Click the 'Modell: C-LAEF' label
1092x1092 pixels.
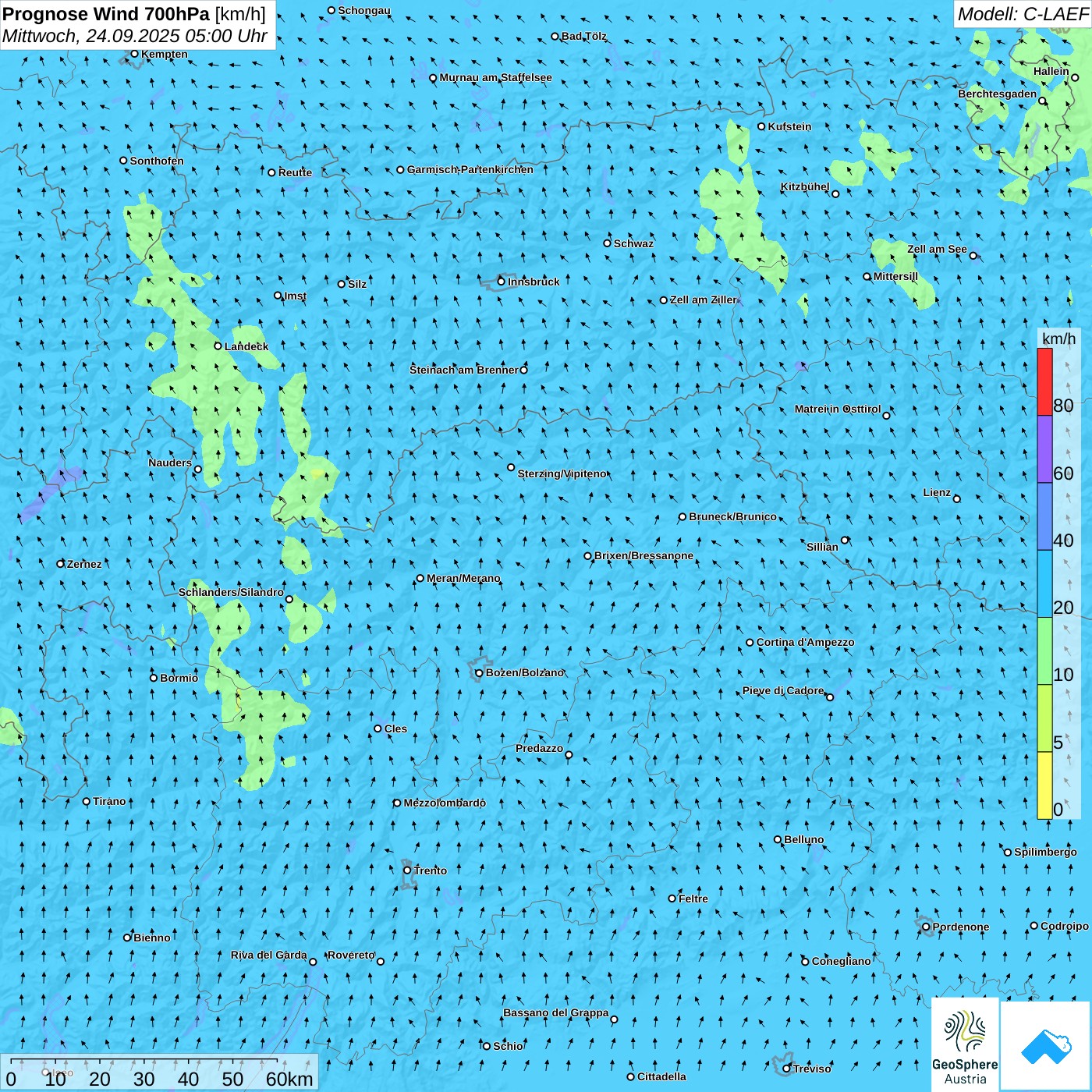(x=1023, y=14)
